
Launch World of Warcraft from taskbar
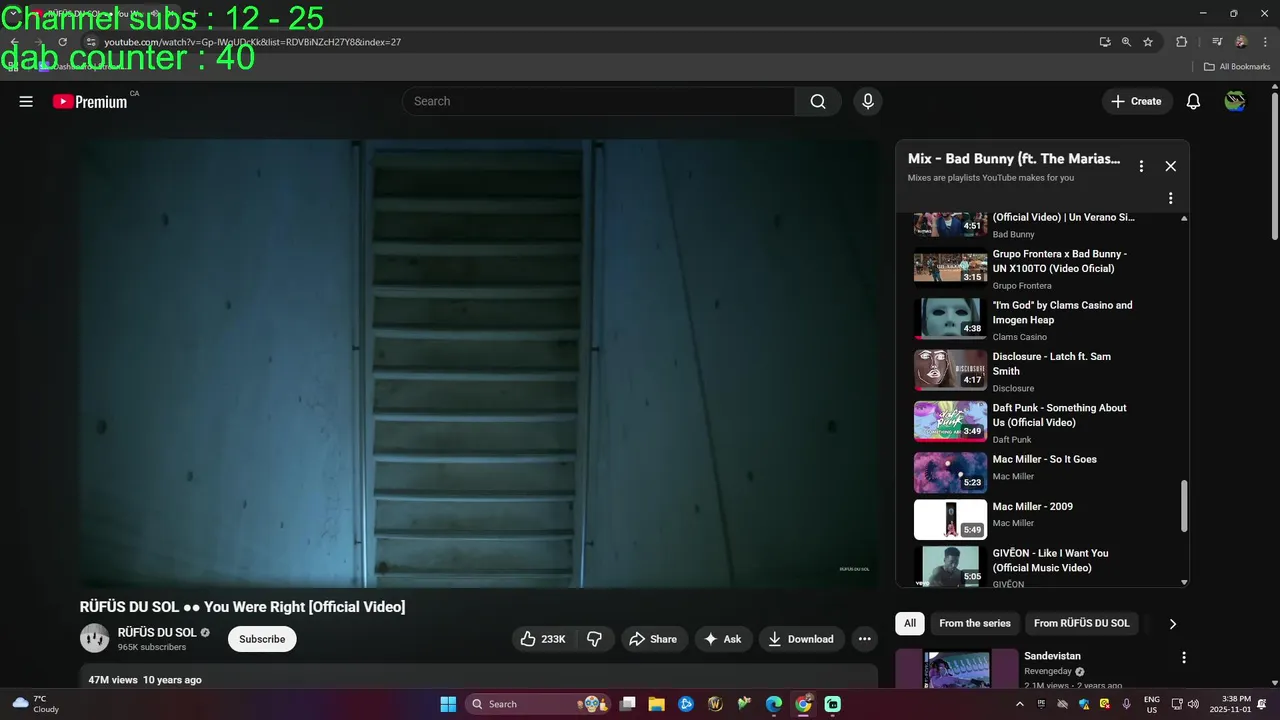pyautogui.click(x=715, y=704)
